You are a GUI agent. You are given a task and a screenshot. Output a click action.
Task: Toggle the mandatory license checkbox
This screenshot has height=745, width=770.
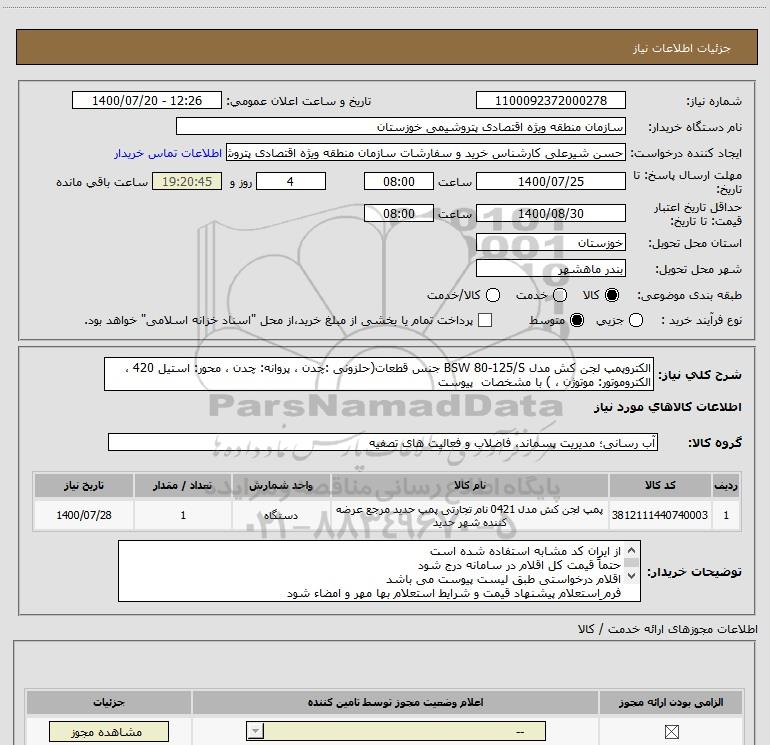[x=671, y=732]
